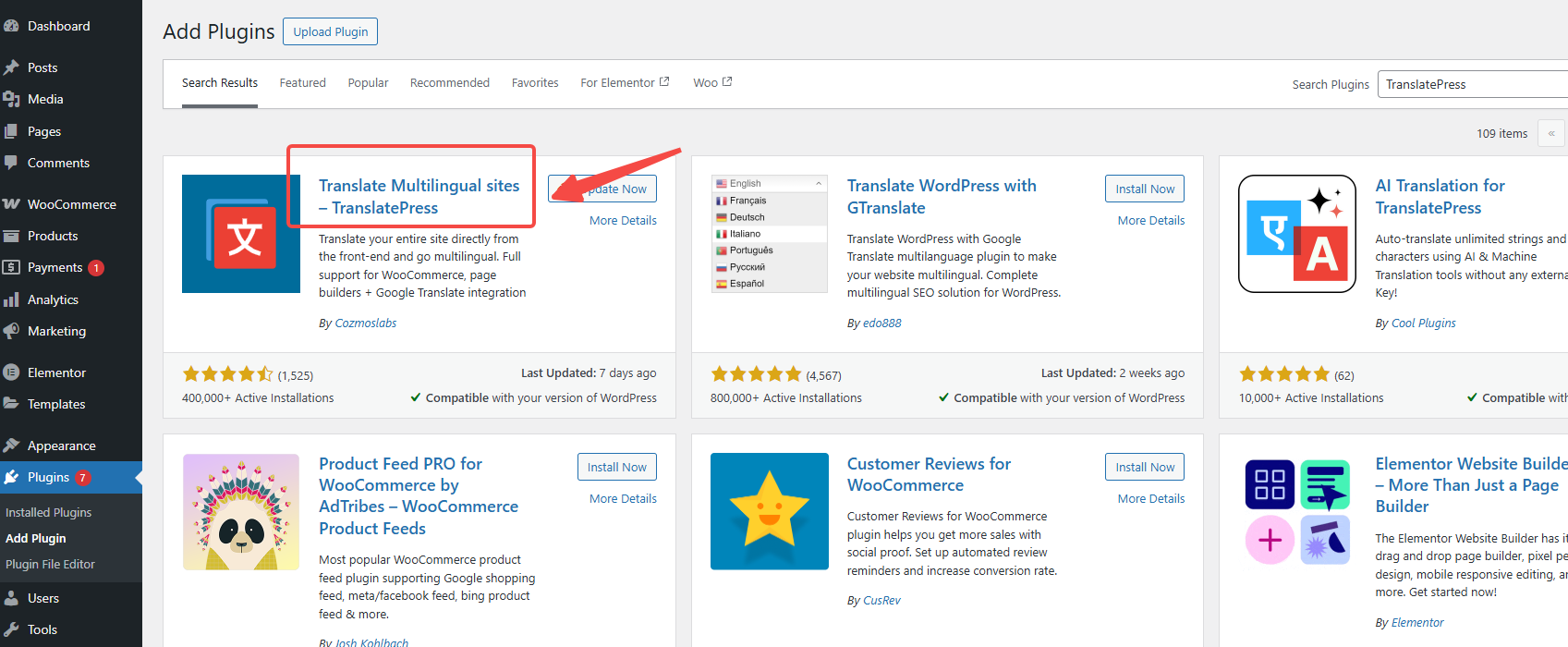
Task: Click the Customer Reviews star thumbnail
Action: (769, 511)
